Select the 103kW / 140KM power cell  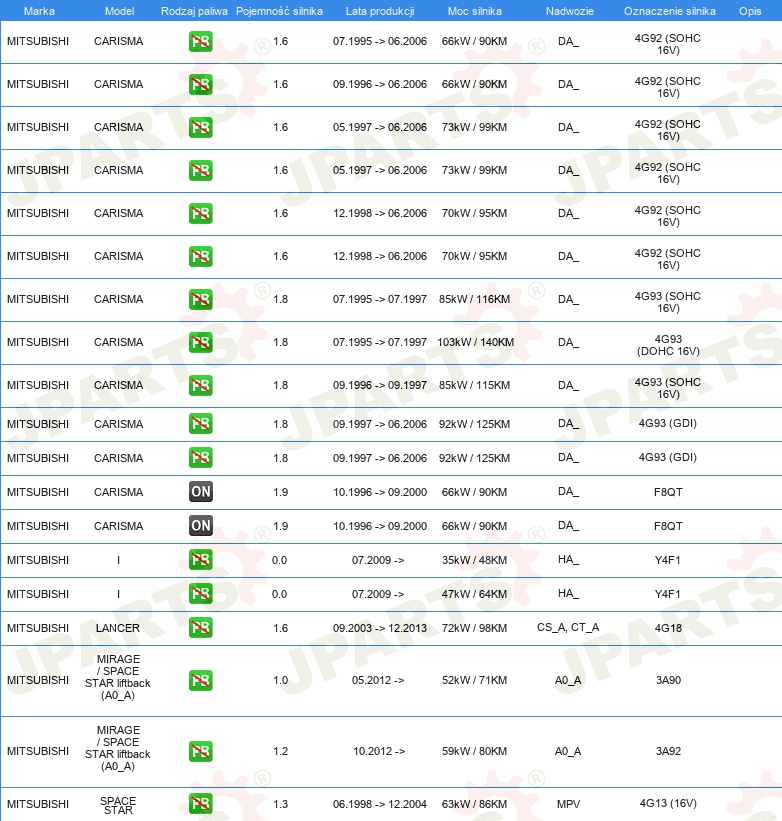(x=475, y=342)
